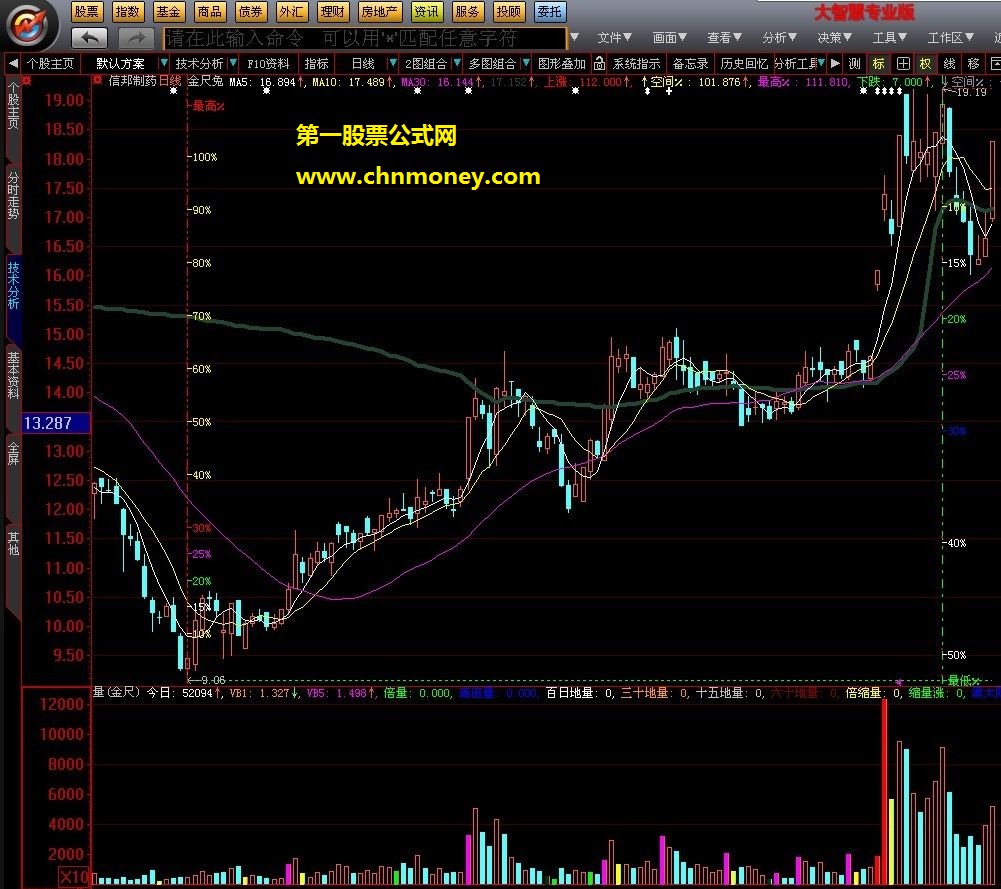Open the 画面 menu
The height and width of the screenshot is (889, 1001).
tap(669, 38)
